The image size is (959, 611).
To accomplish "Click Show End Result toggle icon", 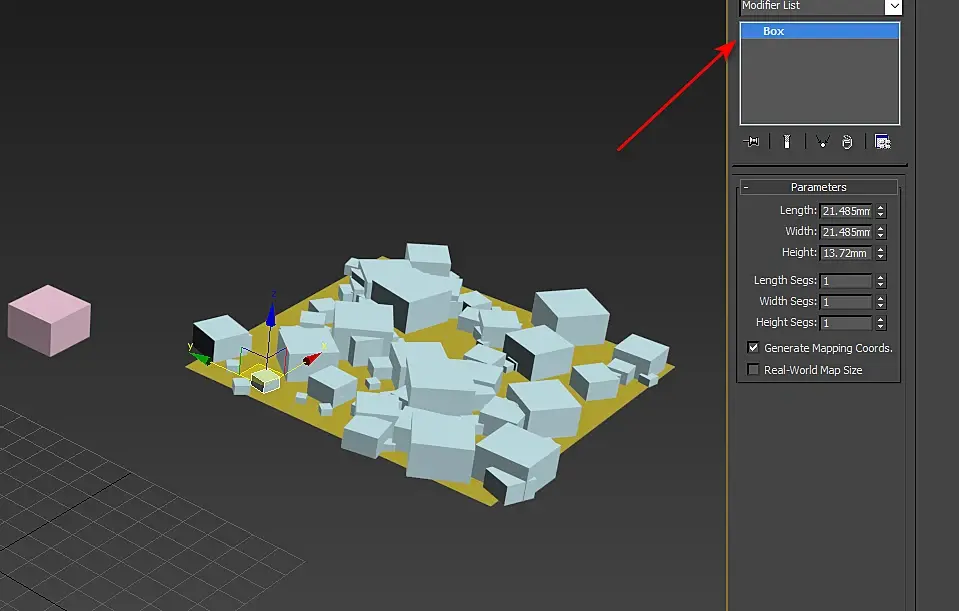I will pos(787,142).
